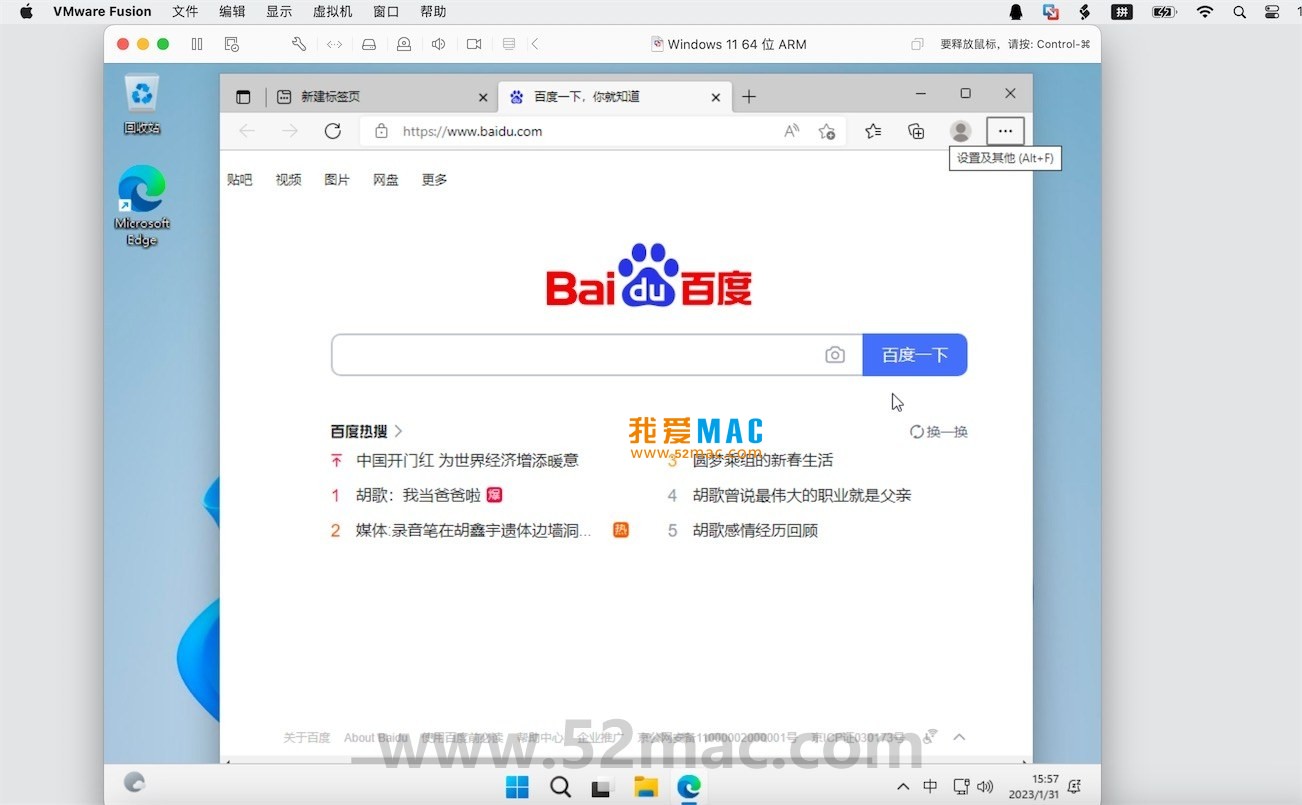Open hot search 媒体:录音笔在胡鑫宇遗体边墙洞

coord(474,530)
